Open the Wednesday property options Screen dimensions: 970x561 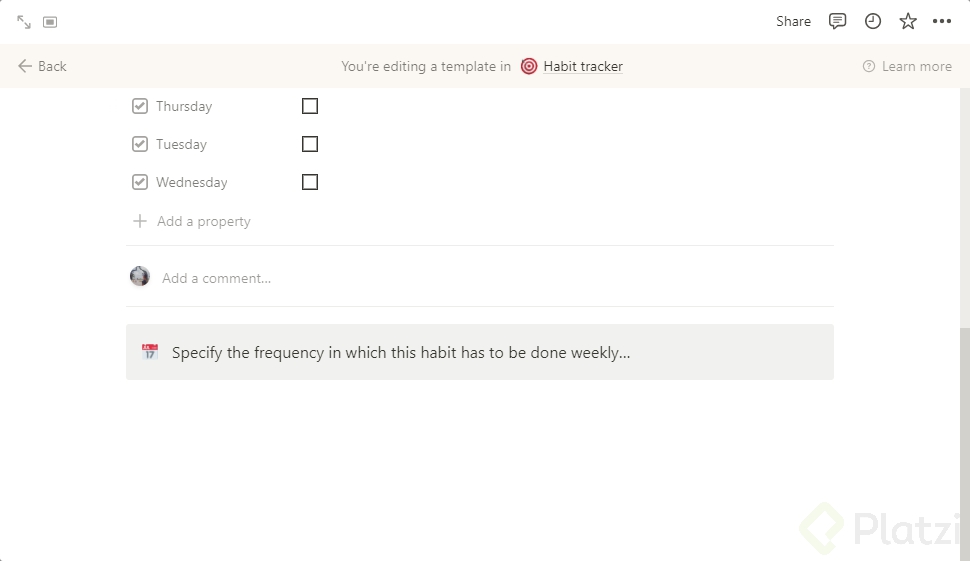[x=191, y=182]
